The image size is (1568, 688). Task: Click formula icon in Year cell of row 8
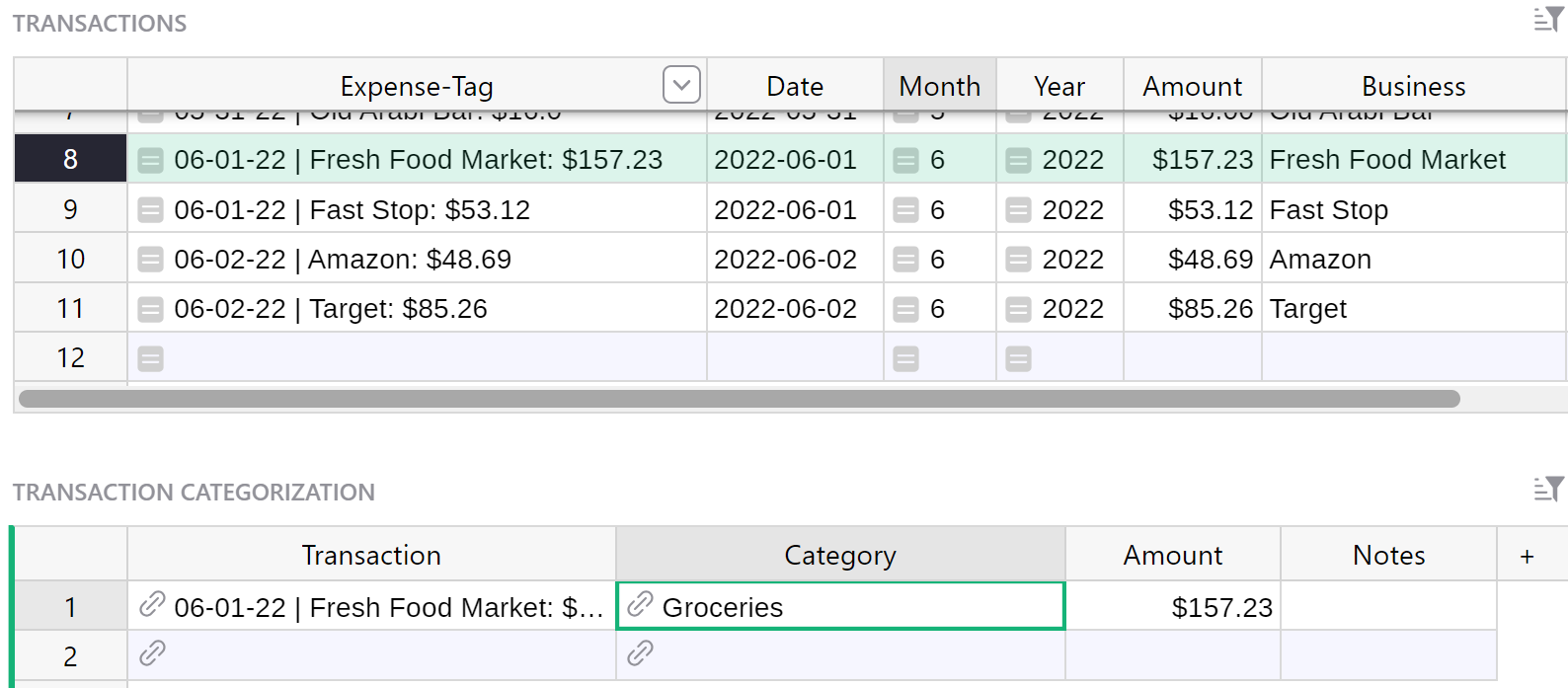pyautogui.click(x=1018, y=160)
